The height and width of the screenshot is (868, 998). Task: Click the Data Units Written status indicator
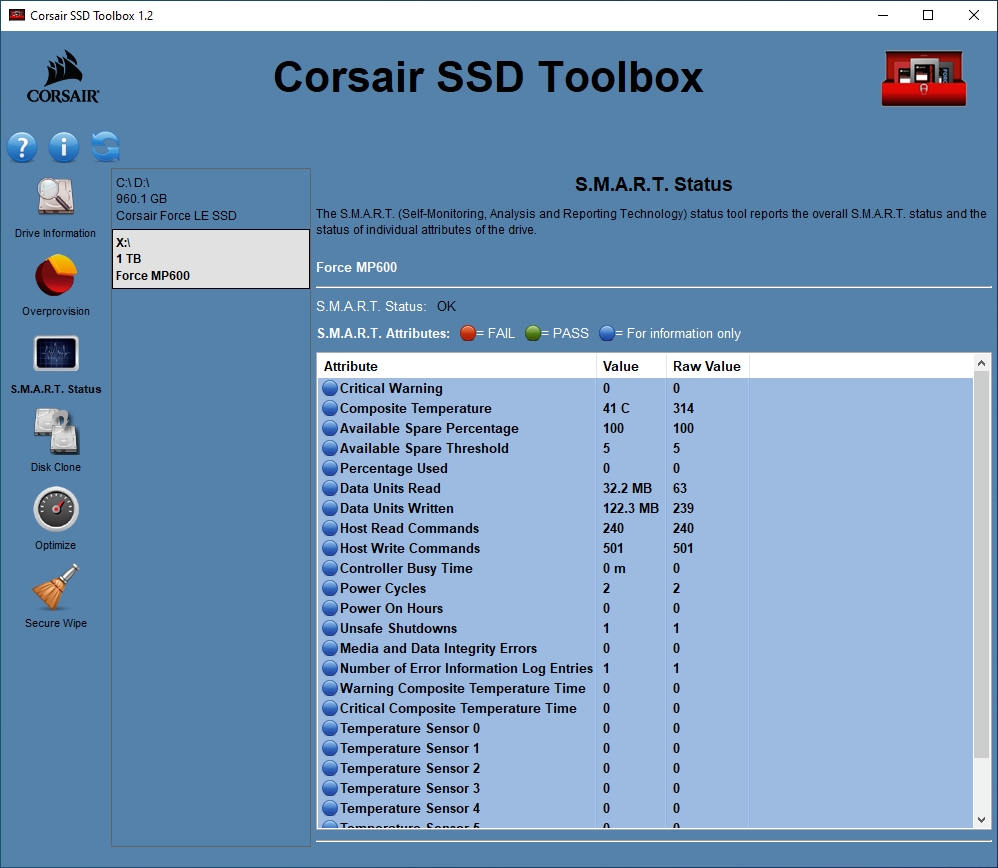330,508
